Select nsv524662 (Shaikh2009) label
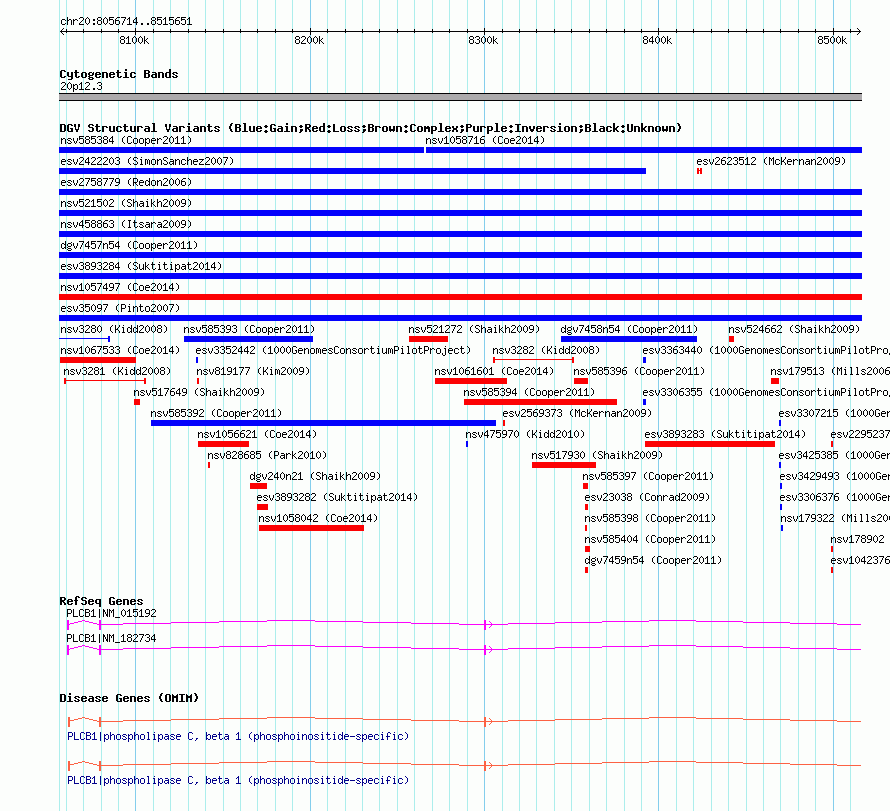 (794, 329)
